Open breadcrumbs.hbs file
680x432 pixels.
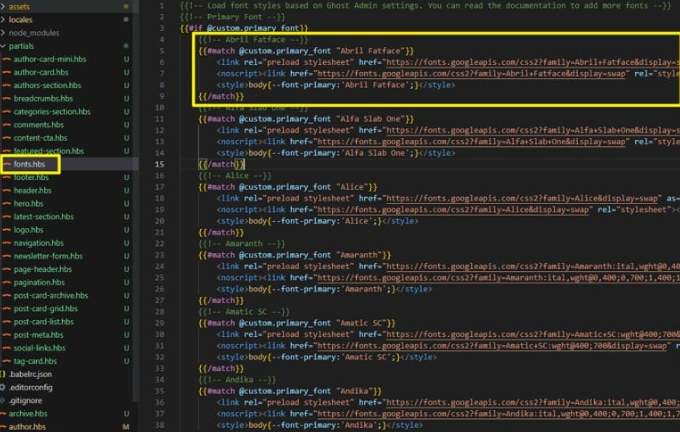(x=43, y=98)
